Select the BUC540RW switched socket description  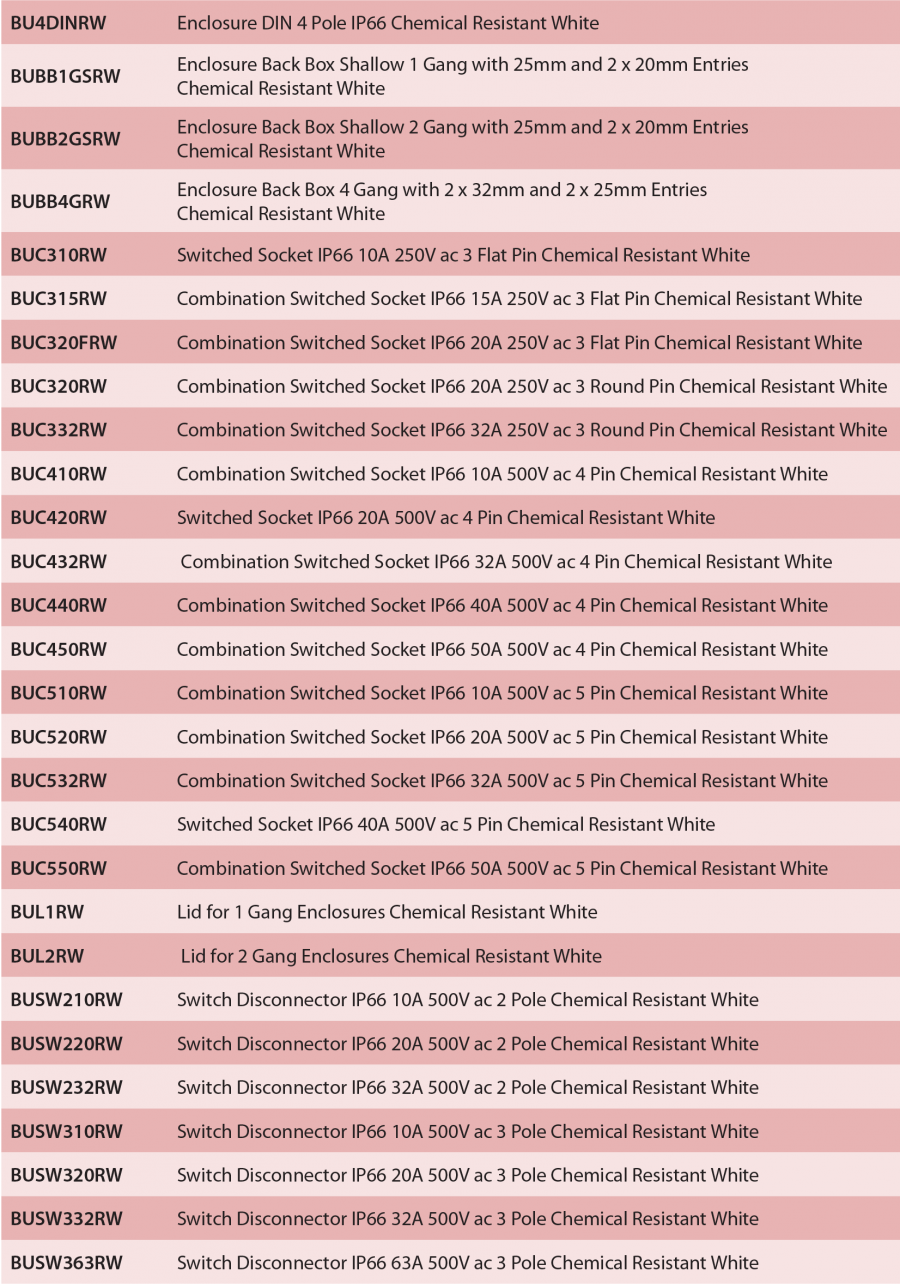click(446, 824)
